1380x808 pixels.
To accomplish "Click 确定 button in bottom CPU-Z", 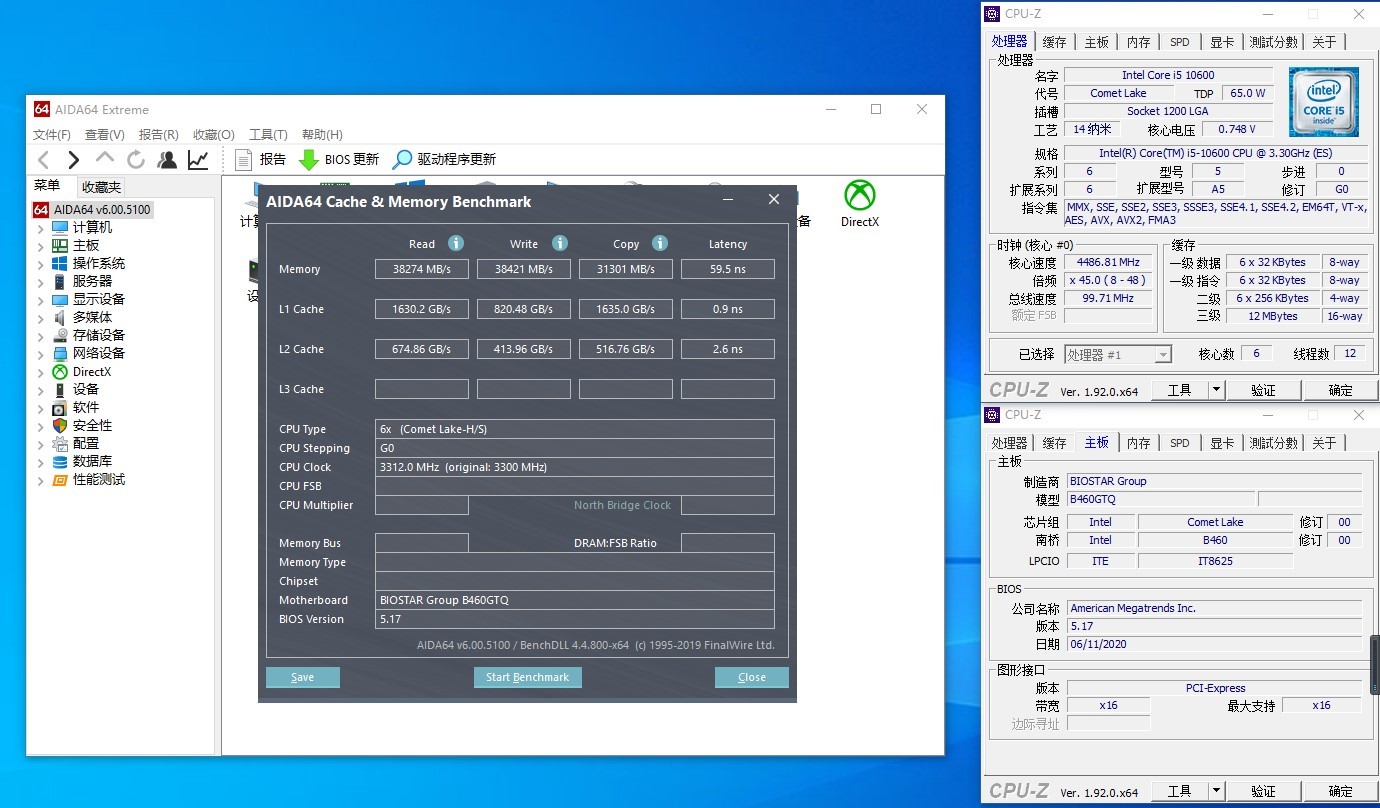I will (1340, 791).
